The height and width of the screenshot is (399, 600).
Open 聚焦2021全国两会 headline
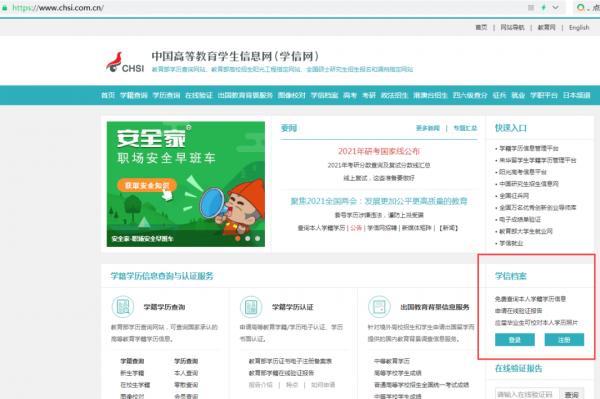point(379,201)
